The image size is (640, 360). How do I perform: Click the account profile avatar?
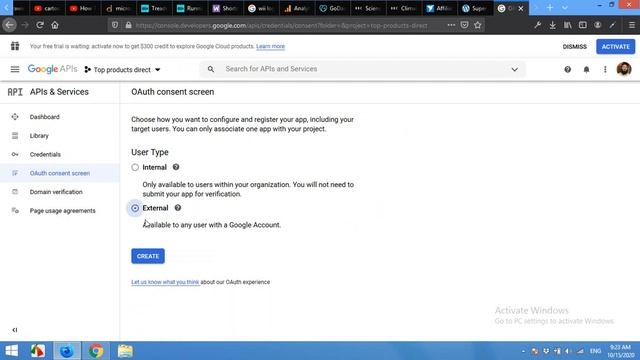tap(624, 69)
